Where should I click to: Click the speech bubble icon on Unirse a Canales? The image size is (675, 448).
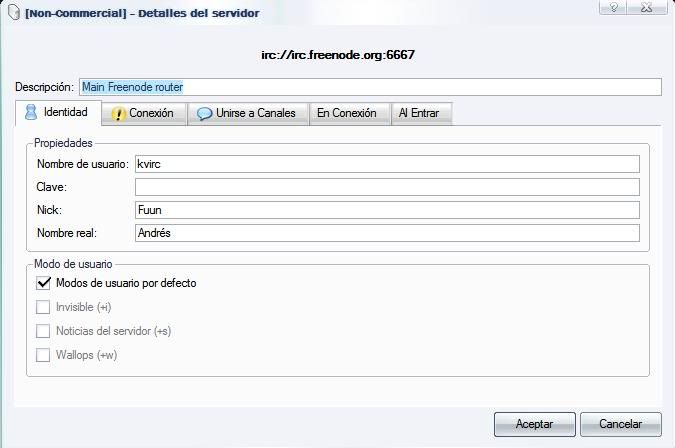click(x=204, y=114)
